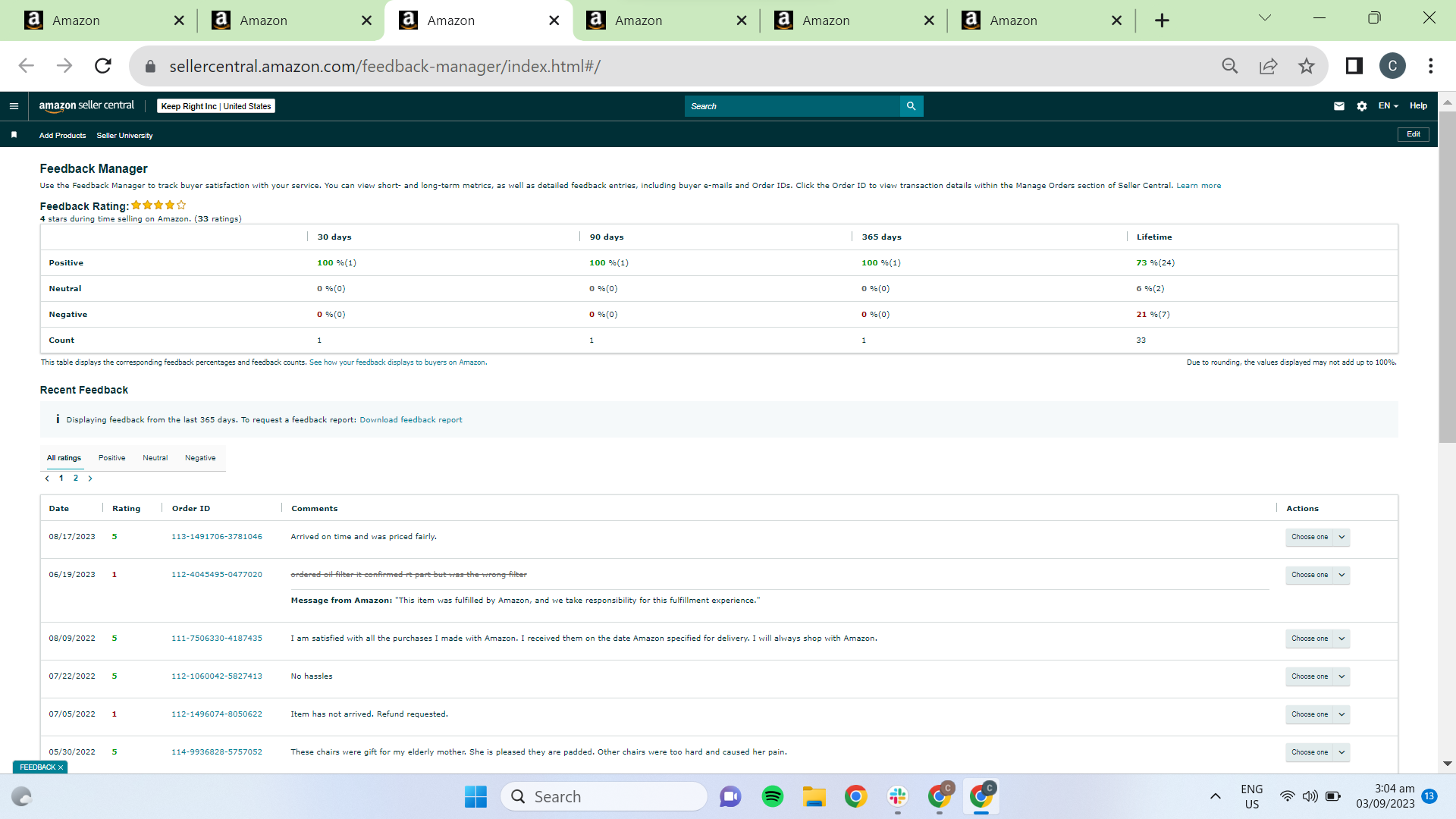This screenshot has width=1456, height=819.
Task: Open order 113-1491706-3781046
Action: (x=217, y=537)
